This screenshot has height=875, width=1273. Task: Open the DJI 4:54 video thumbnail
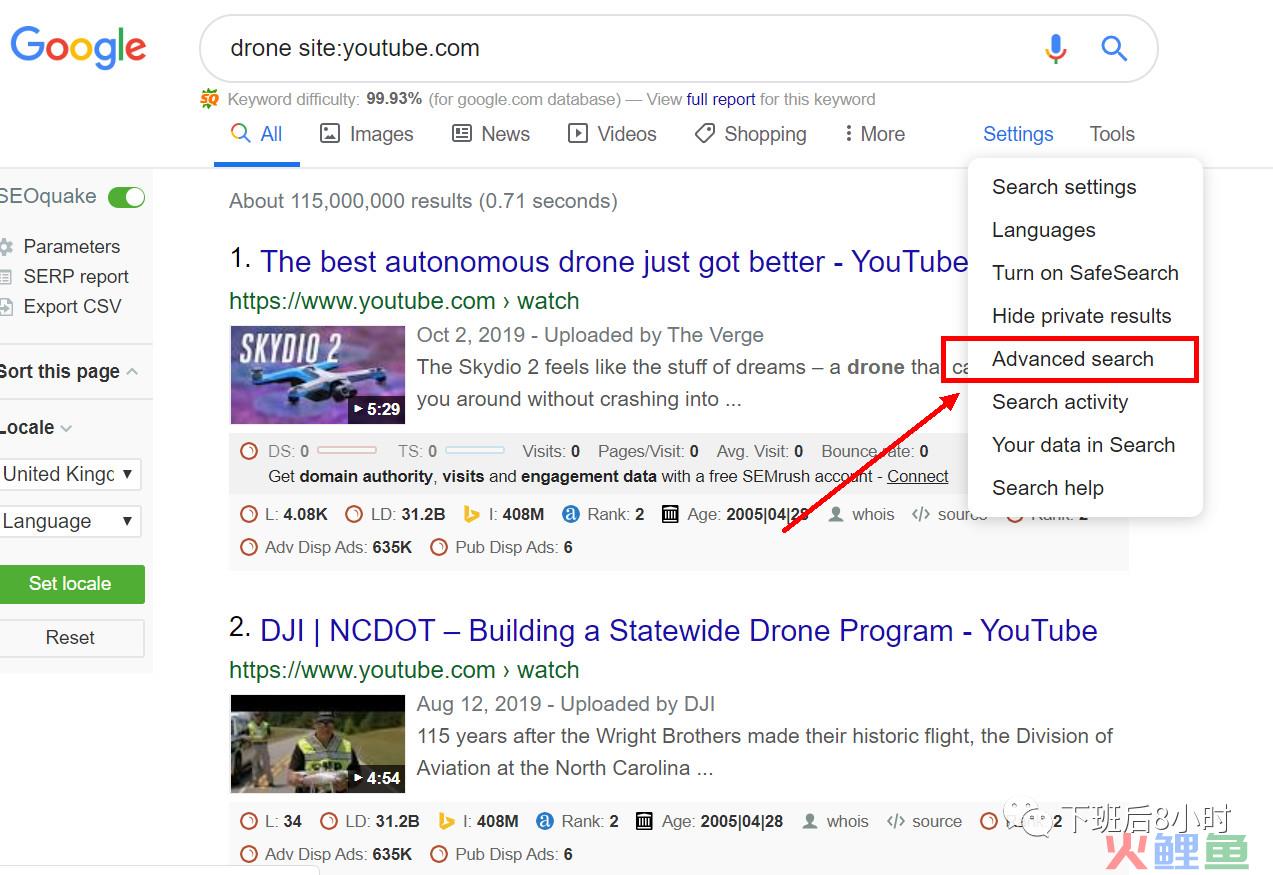pyautogui.click(x=317, y=744)
